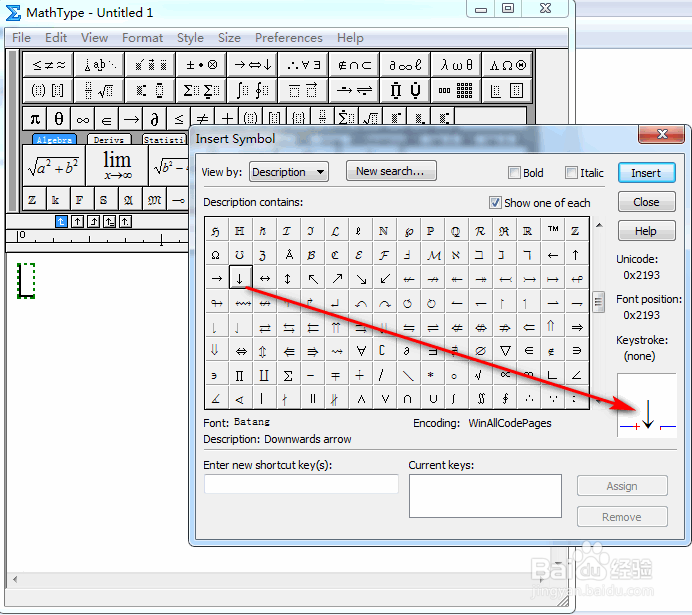
Task: Open the summation templates palette
Action: pyautogui.click(x=201, y=90)
